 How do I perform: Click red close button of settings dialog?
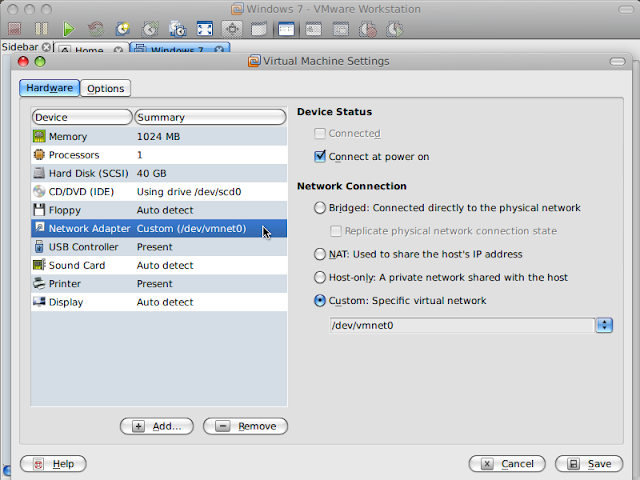[23, 62]
